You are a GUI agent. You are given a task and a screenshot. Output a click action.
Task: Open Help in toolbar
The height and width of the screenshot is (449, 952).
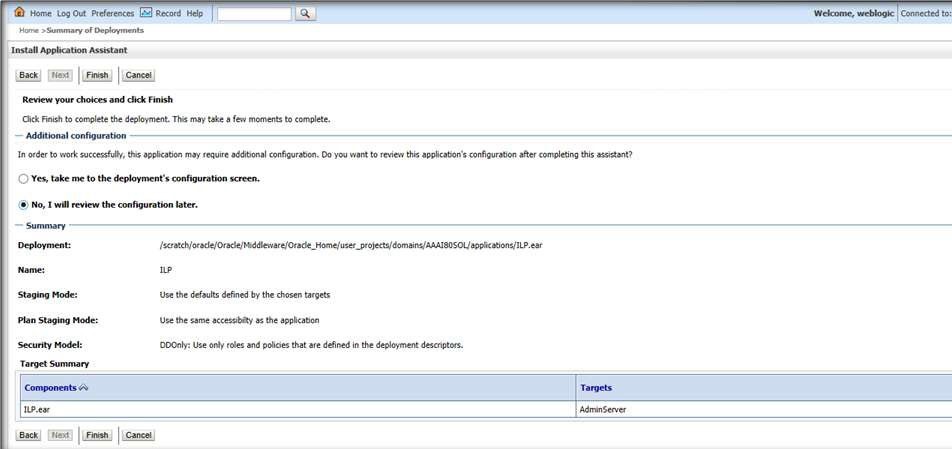click(195, 13)
